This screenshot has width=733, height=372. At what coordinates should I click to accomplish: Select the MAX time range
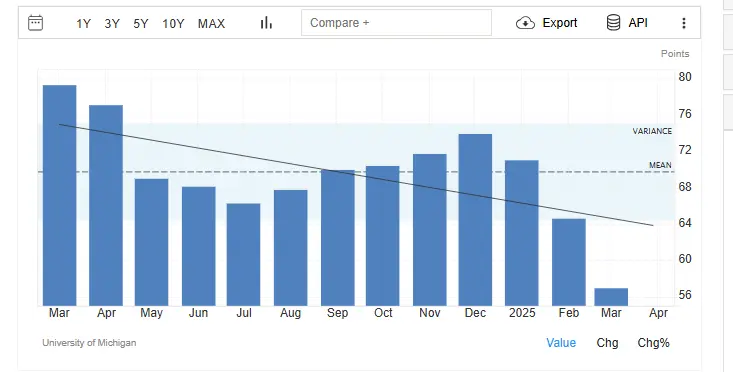pos(211,23)
